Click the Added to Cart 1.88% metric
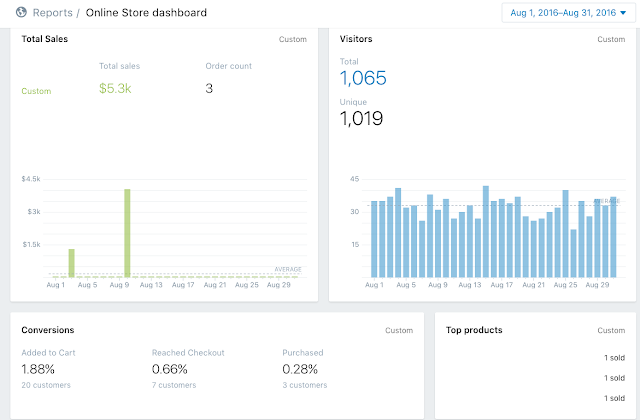 point(38,369)
